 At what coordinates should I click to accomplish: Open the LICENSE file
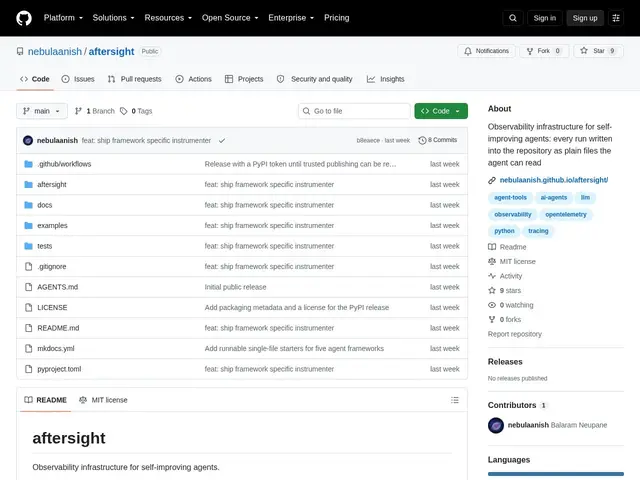[52, 308]
